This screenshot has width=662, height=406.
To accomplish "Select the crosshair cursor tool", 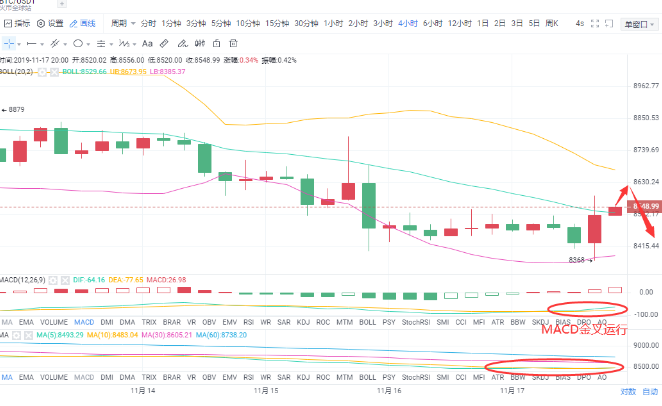I will (x=9, y=43).
